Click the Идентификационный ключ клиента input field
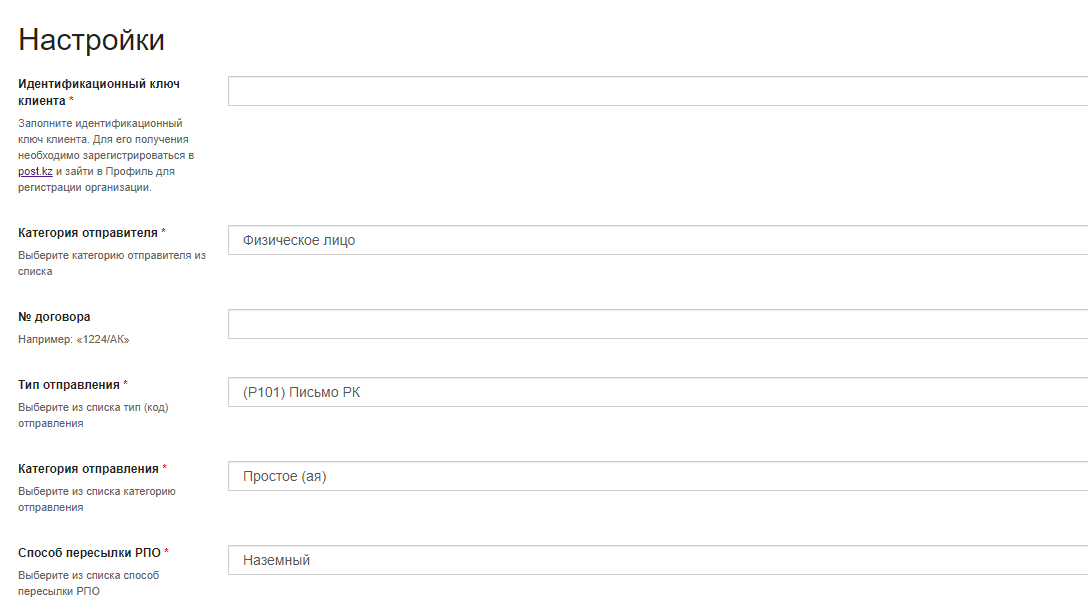The image size is (1088, 606). 658,91
